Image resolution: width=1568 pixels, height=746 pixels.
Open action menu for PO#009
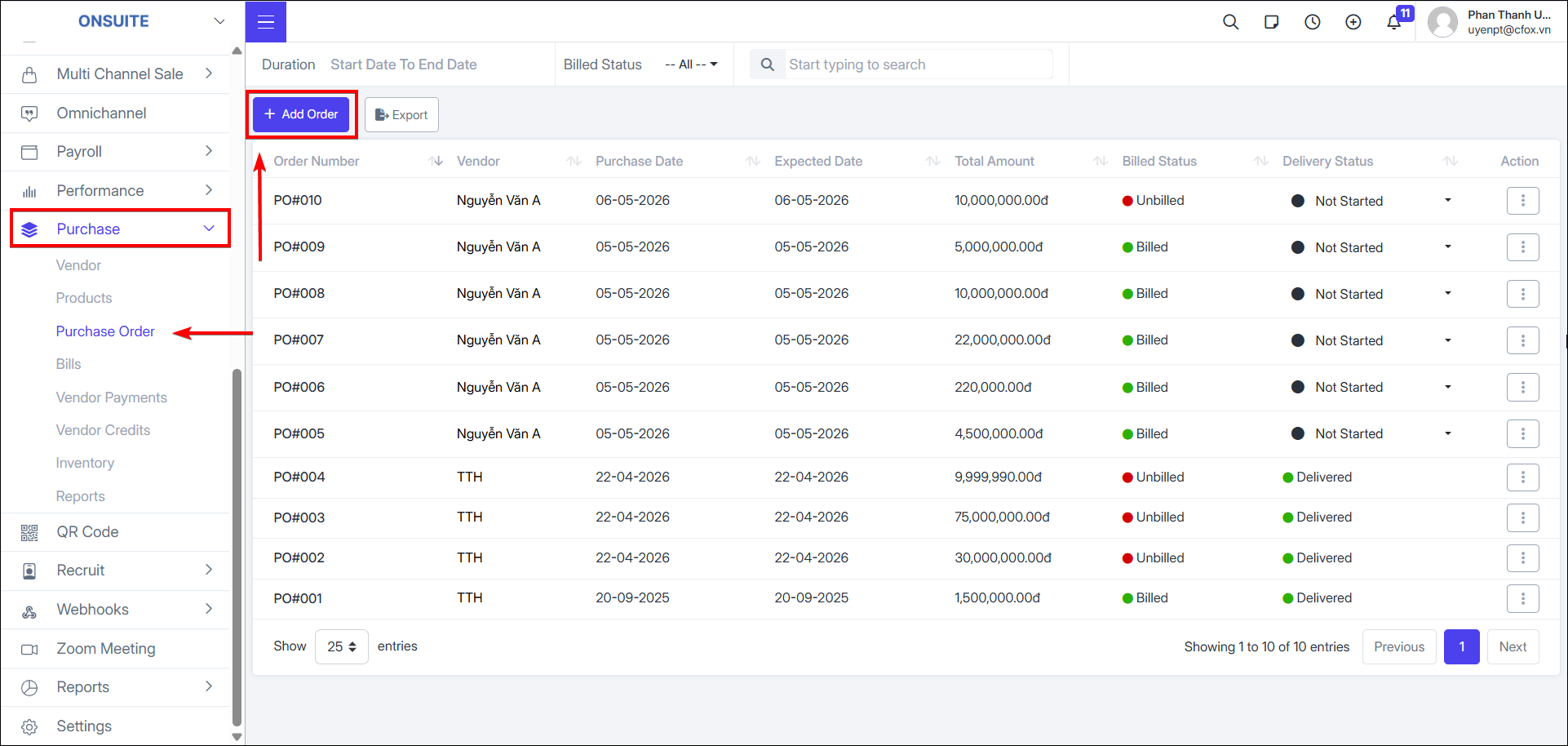point(1522,247)
